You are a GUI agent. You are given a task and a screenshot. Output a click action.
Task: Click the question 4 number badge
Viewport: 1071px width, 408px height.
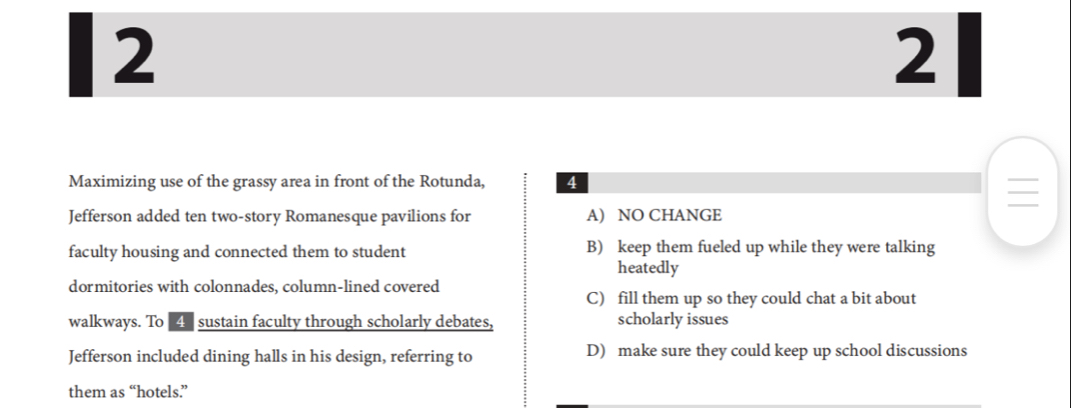point(572,183)
